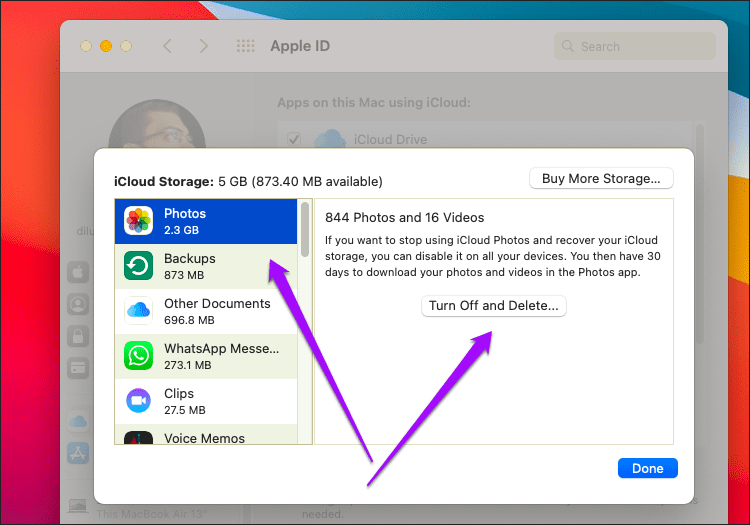Open Media & Purchases App Store icon
The image size is (750, 525).
coord(78,453)
